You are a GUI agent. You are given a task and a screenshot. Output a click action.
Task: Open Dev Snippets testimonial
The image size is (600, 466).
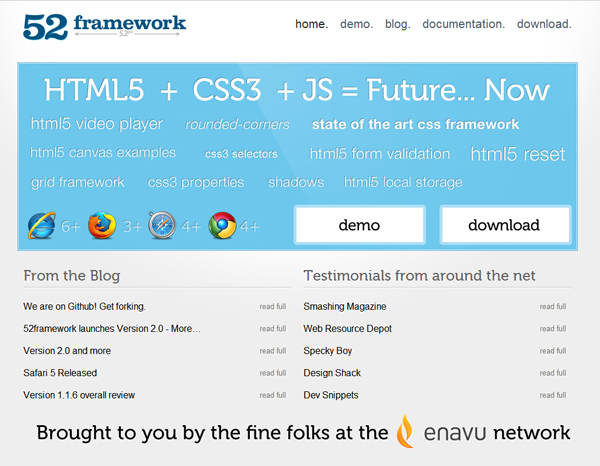pos(331,395)
